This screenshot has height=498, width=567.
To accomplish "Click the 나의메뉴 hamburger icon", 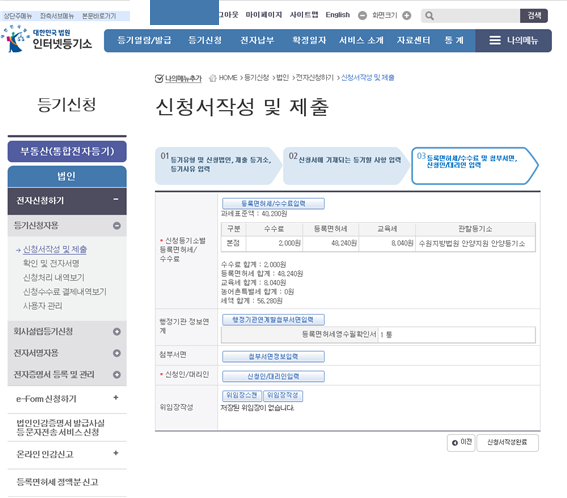I will 495,41.
